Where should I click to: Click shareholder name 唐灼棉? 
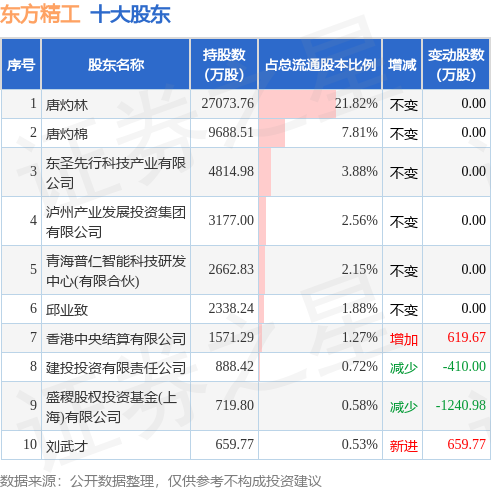(x=67, y=134)
